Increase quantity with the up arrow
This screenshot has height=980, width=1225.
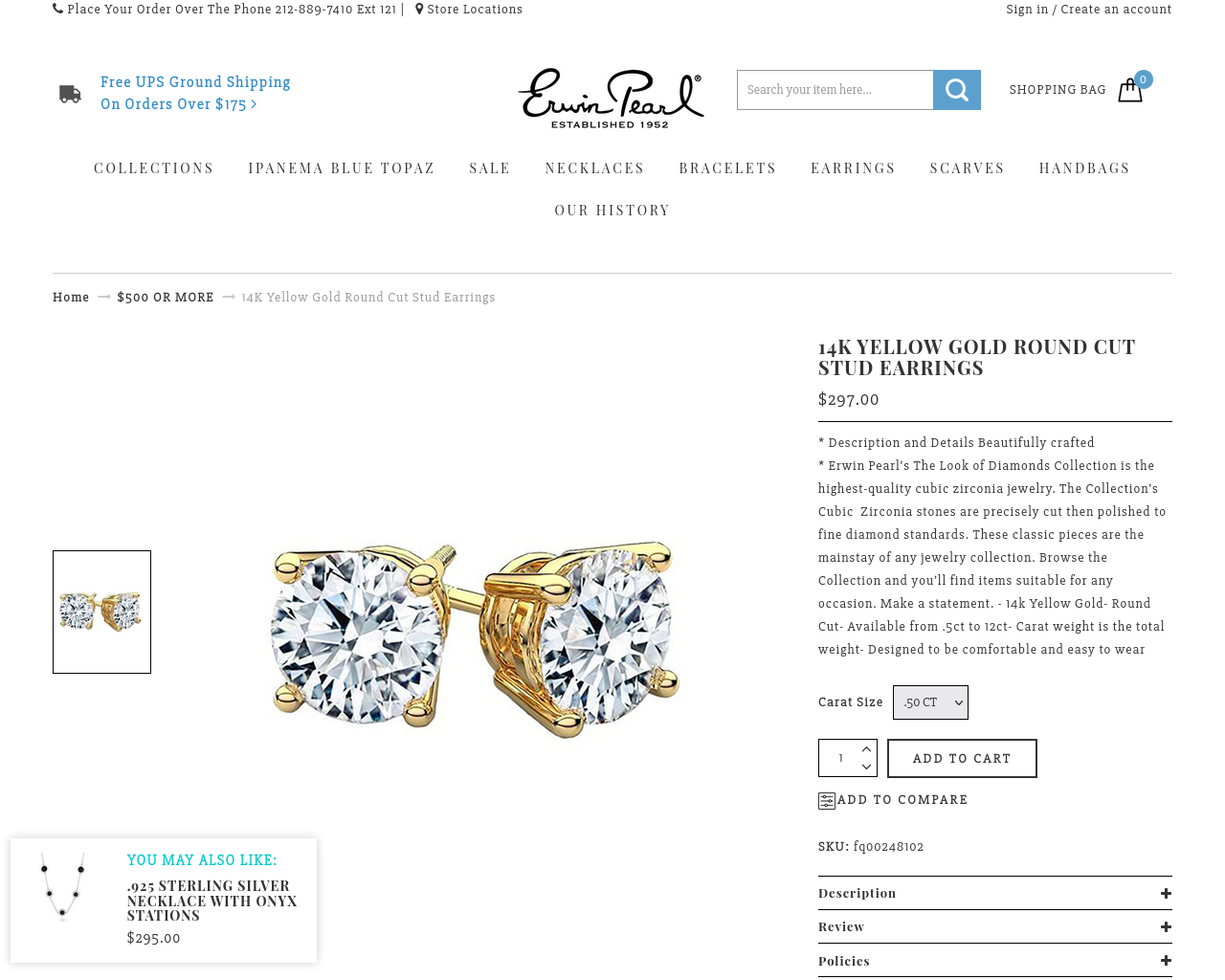click(866, 749)
